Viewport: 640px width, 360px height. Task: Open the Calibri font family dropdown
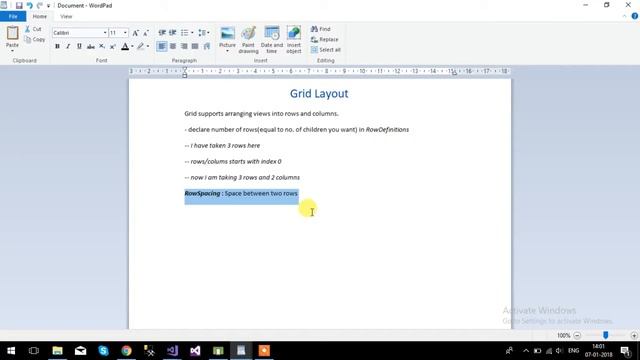pyautogui.click(x=105, y=33)
